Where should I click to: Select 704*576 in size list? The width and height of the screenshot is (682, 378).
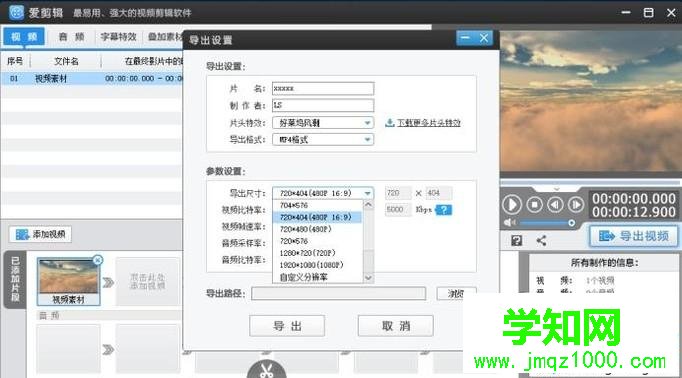click(x=318, y=205)
